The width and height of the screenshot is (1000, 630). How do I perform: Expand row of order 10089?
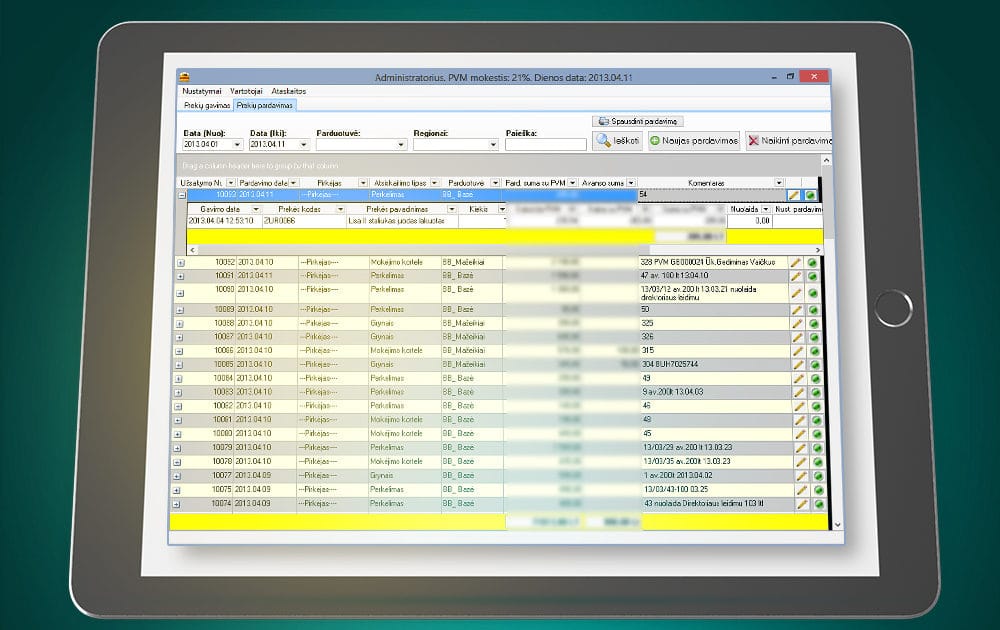[180, 310]
